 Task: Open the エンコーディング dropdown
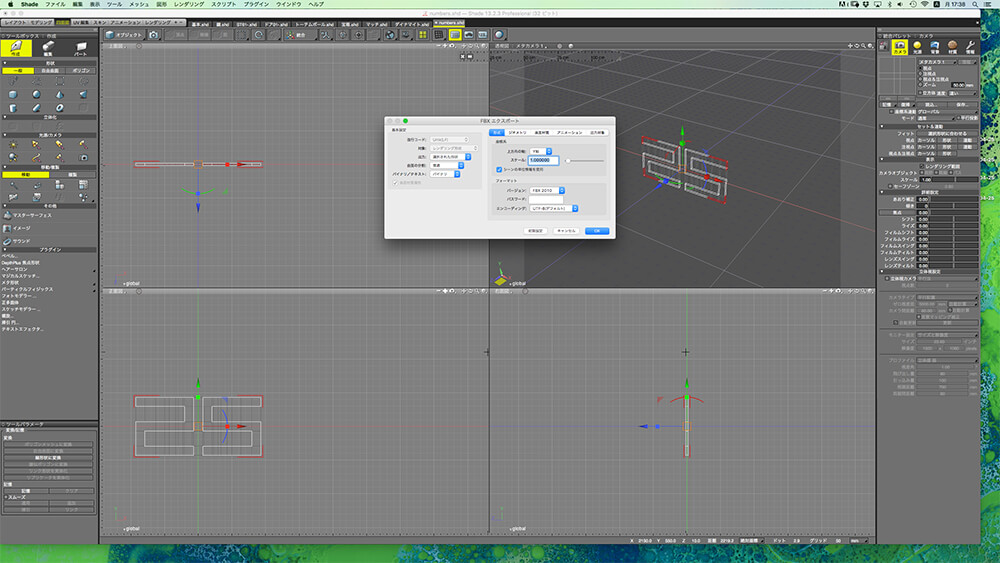[x=555, y=208]
